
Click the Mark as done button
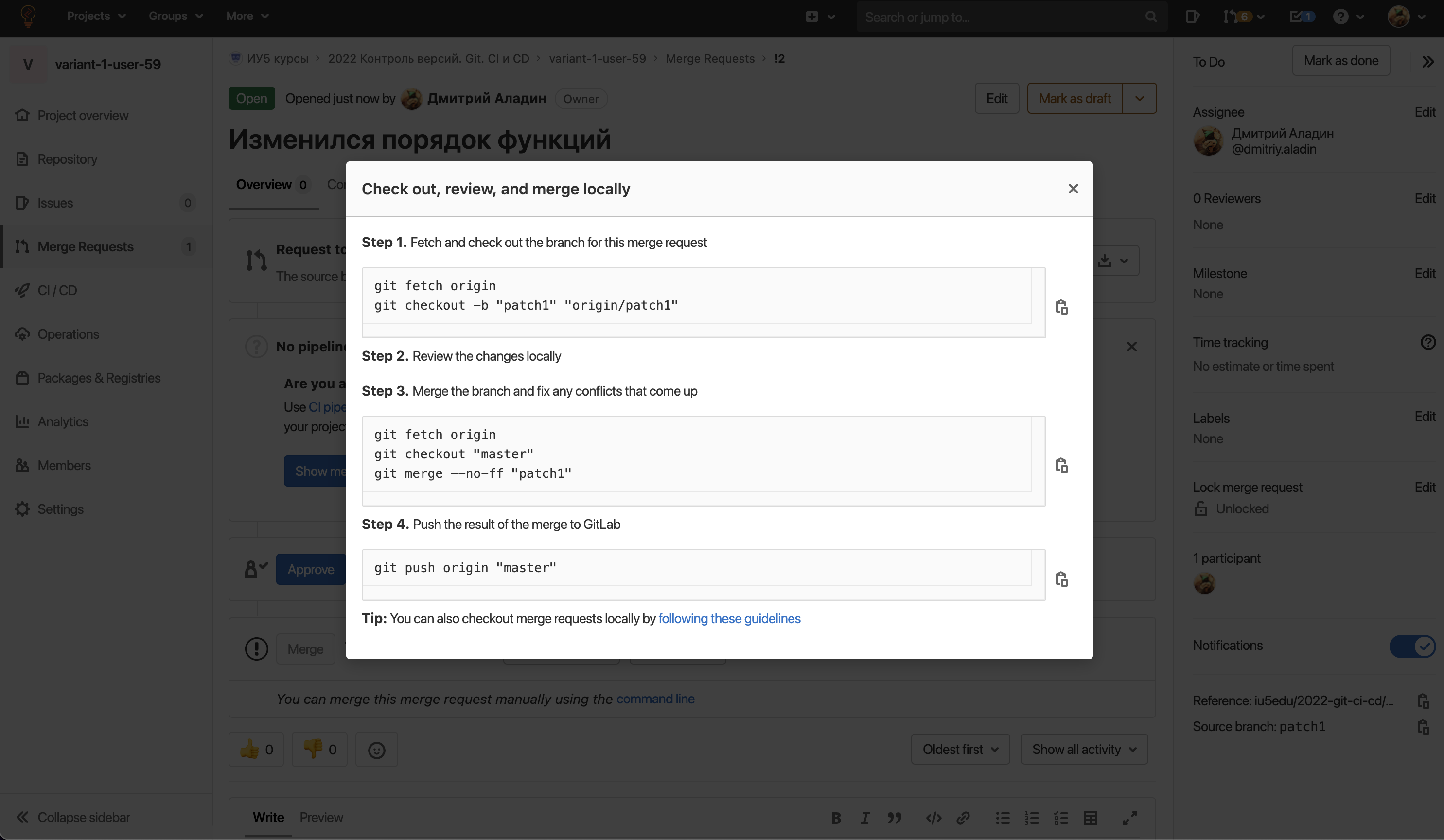[1341, 60]
